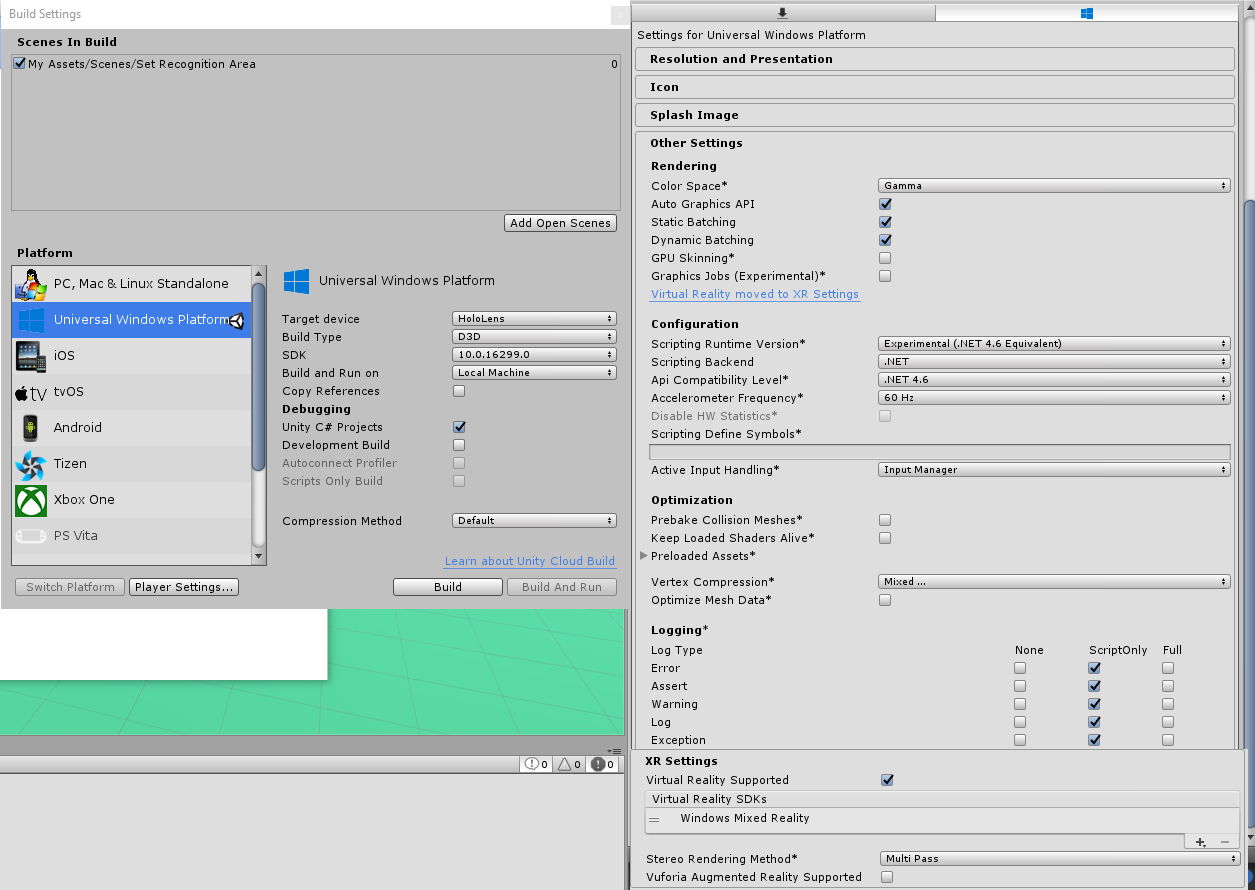Select the Android platform icon
Viewport: 1255px width, 890px height.
(x=30, y=427)
